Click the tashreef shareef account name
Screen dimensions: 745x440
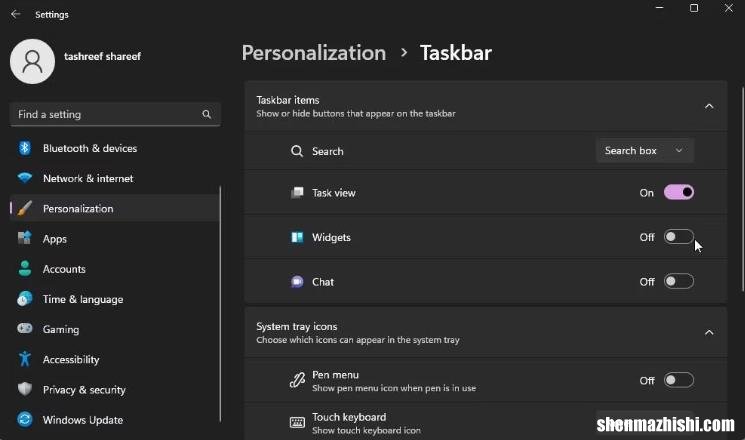click(102, 56)
